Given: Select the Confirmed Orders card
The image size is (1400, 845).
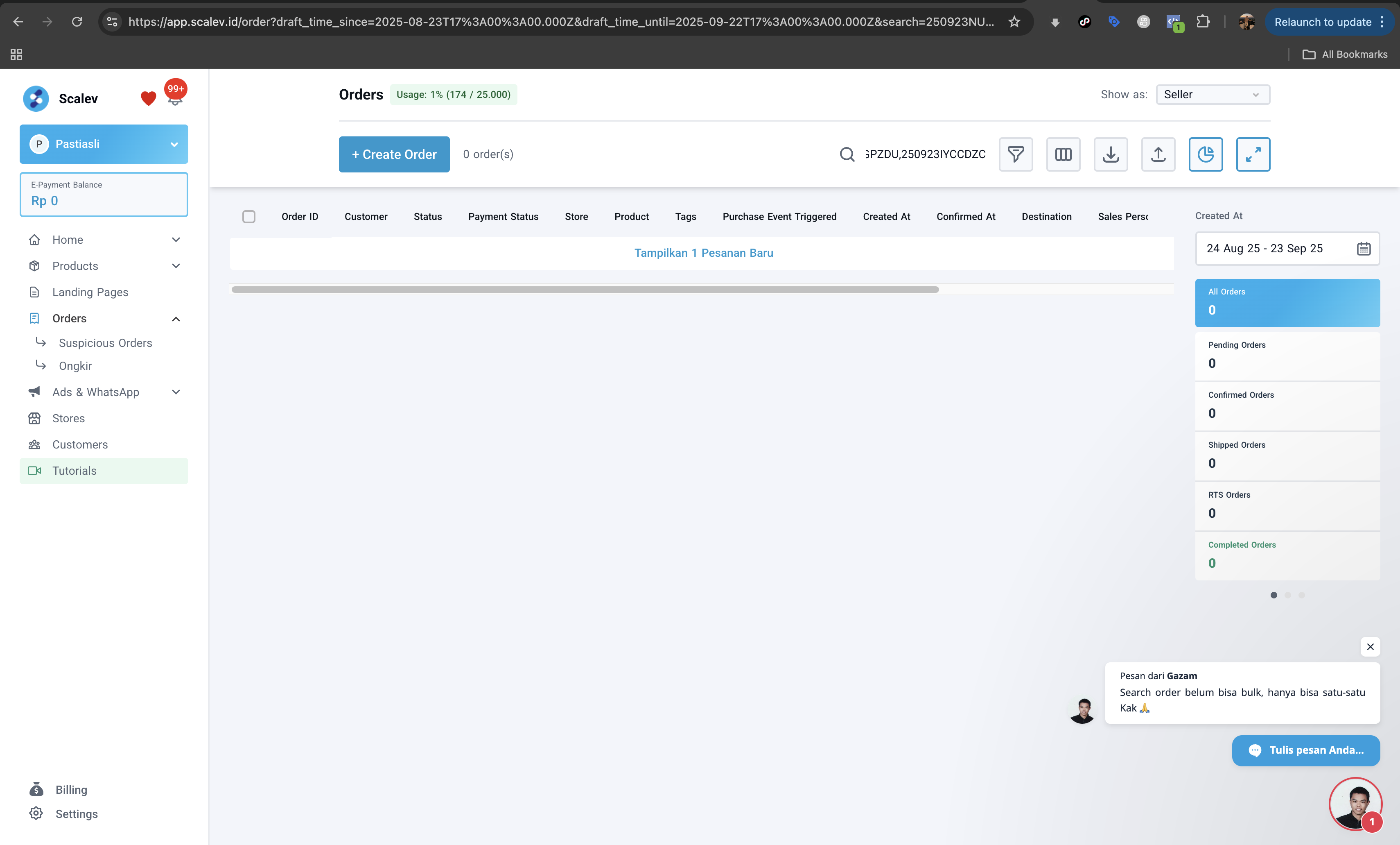Looking at the screenshot, I should point(1287,406).
